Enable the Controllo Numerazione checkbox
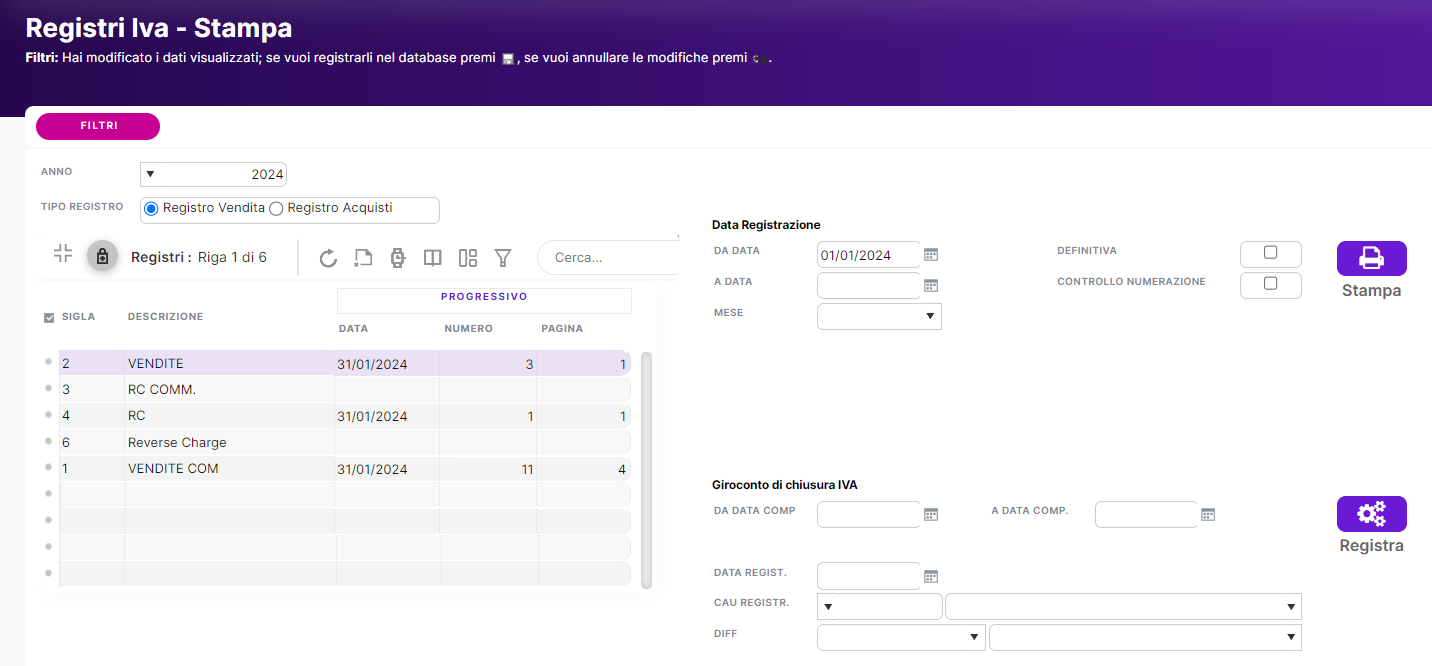1432x666 pixels. tap(1270, 283)
